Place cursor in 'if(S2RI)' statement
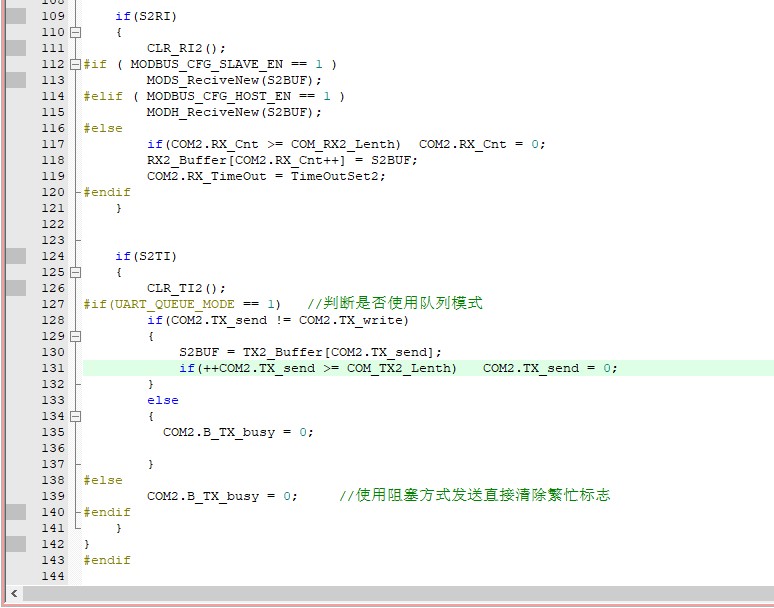 click(146, 16)
